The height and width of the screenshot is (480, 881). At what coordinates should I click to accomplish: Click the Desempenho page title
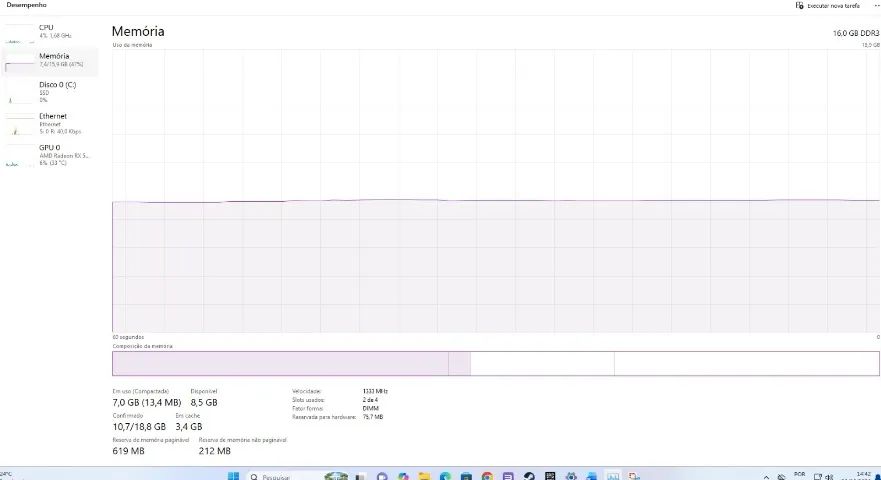coord(26,5)
